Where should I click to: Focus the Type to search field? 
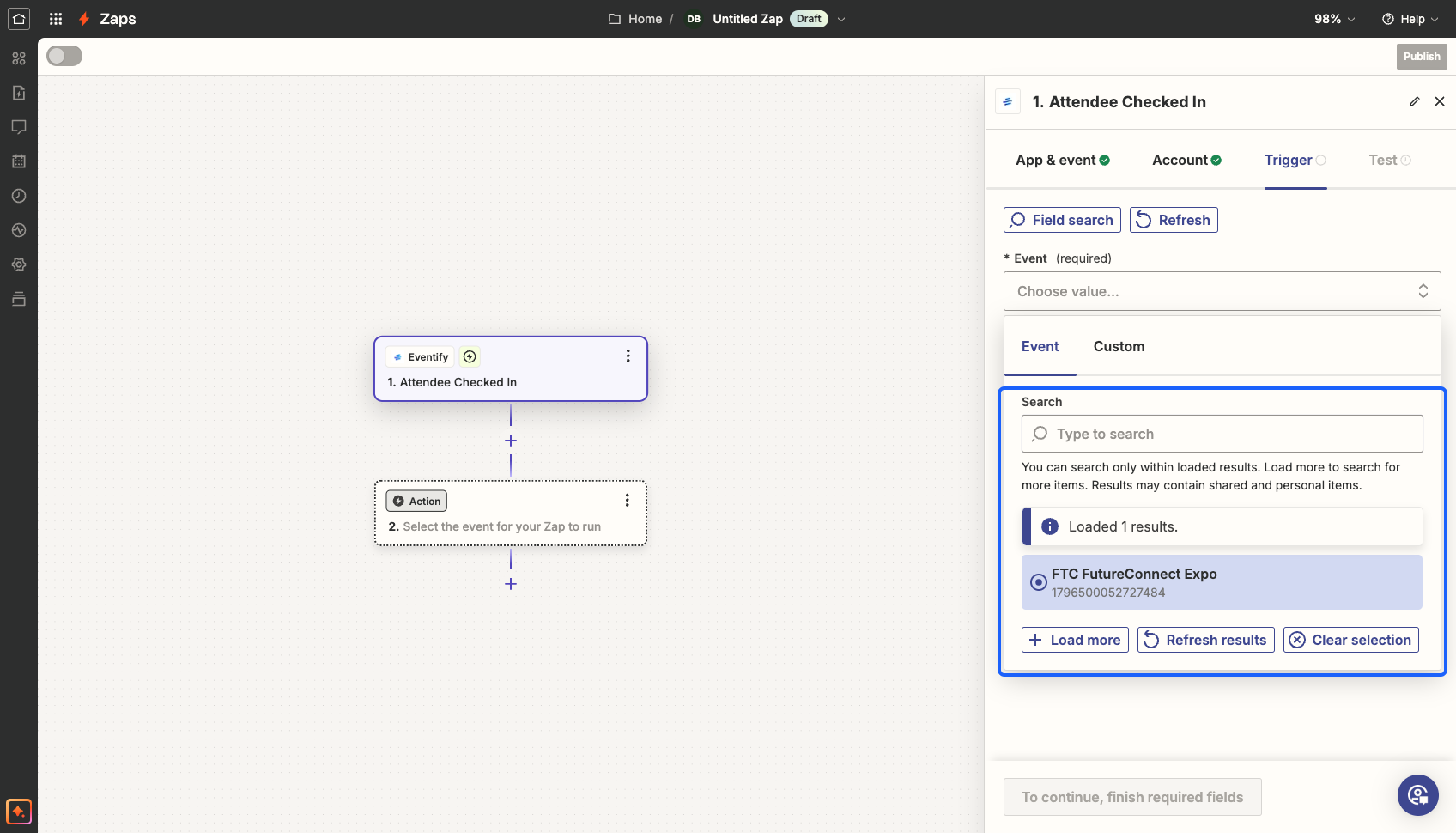tap(1222, 434)
